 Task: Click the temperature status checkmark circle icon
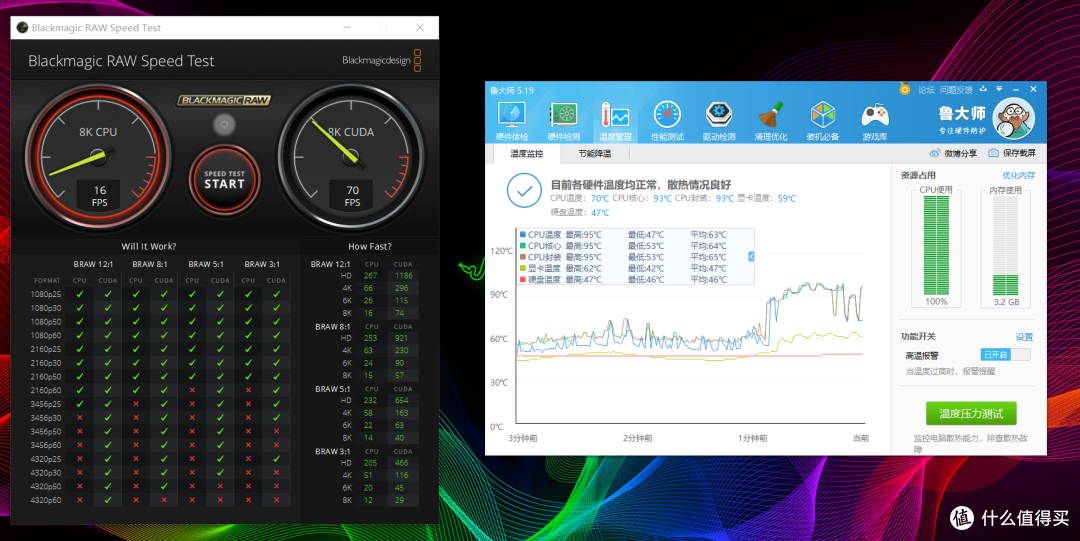524,191
